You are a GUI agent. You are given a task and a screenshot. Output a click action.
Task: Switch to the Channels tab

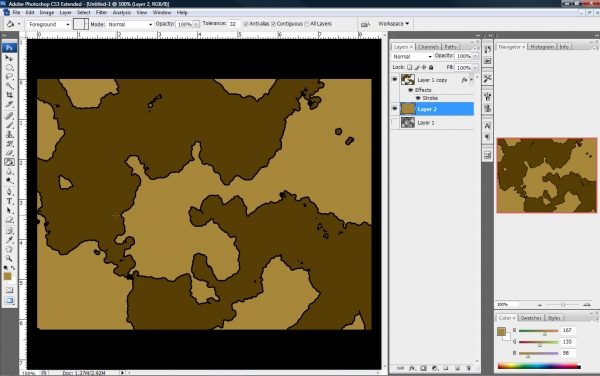(428, 47)
